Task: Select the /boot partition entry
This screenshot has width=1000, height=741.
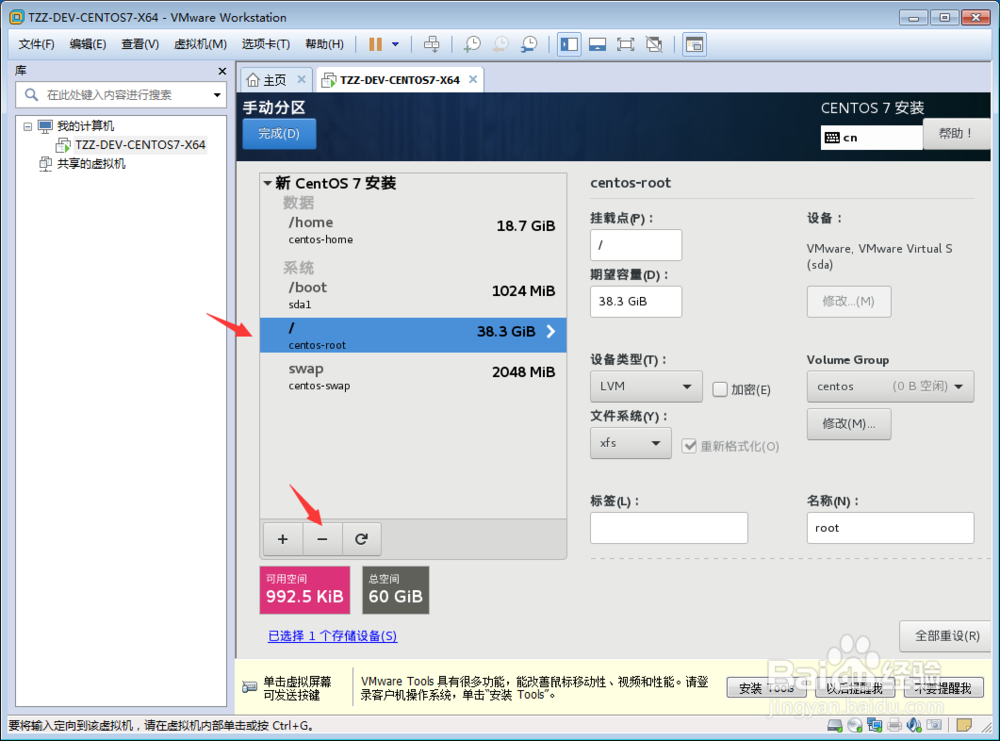Action: (x=413, y=295)
